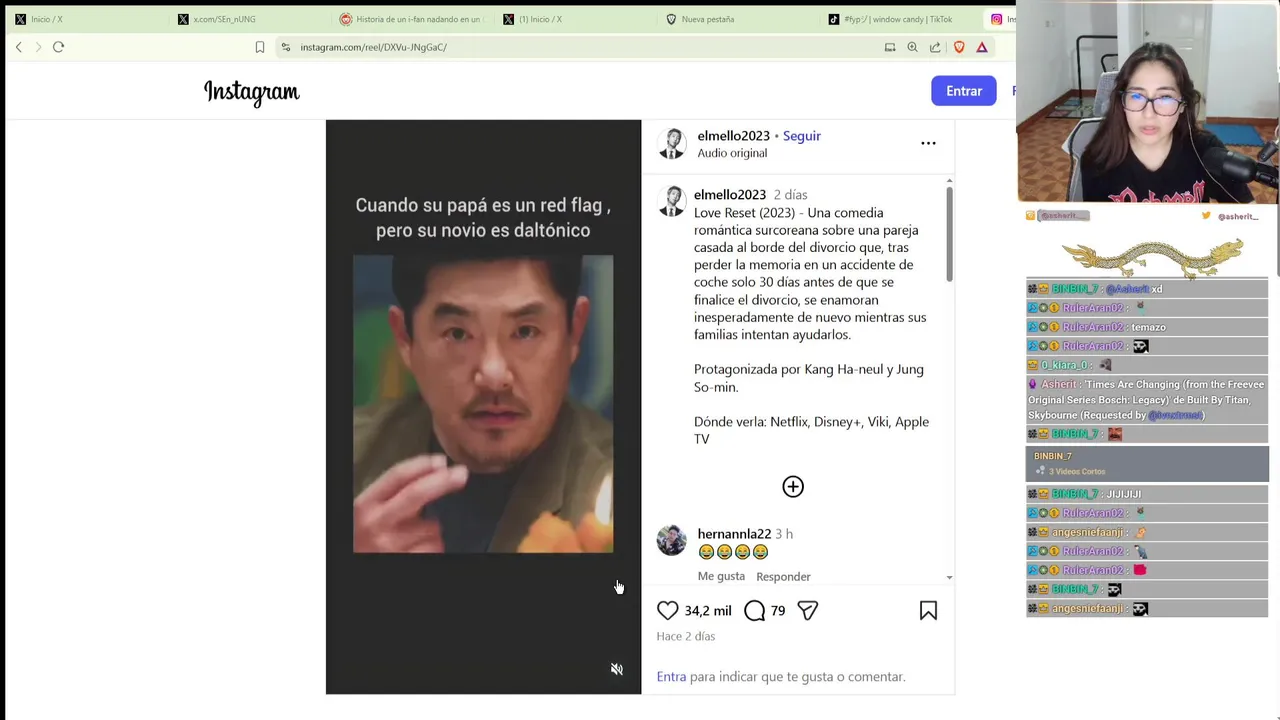1280x720 pixels.
Task: Open the three-dot more options menu
Action: [928, 143]
